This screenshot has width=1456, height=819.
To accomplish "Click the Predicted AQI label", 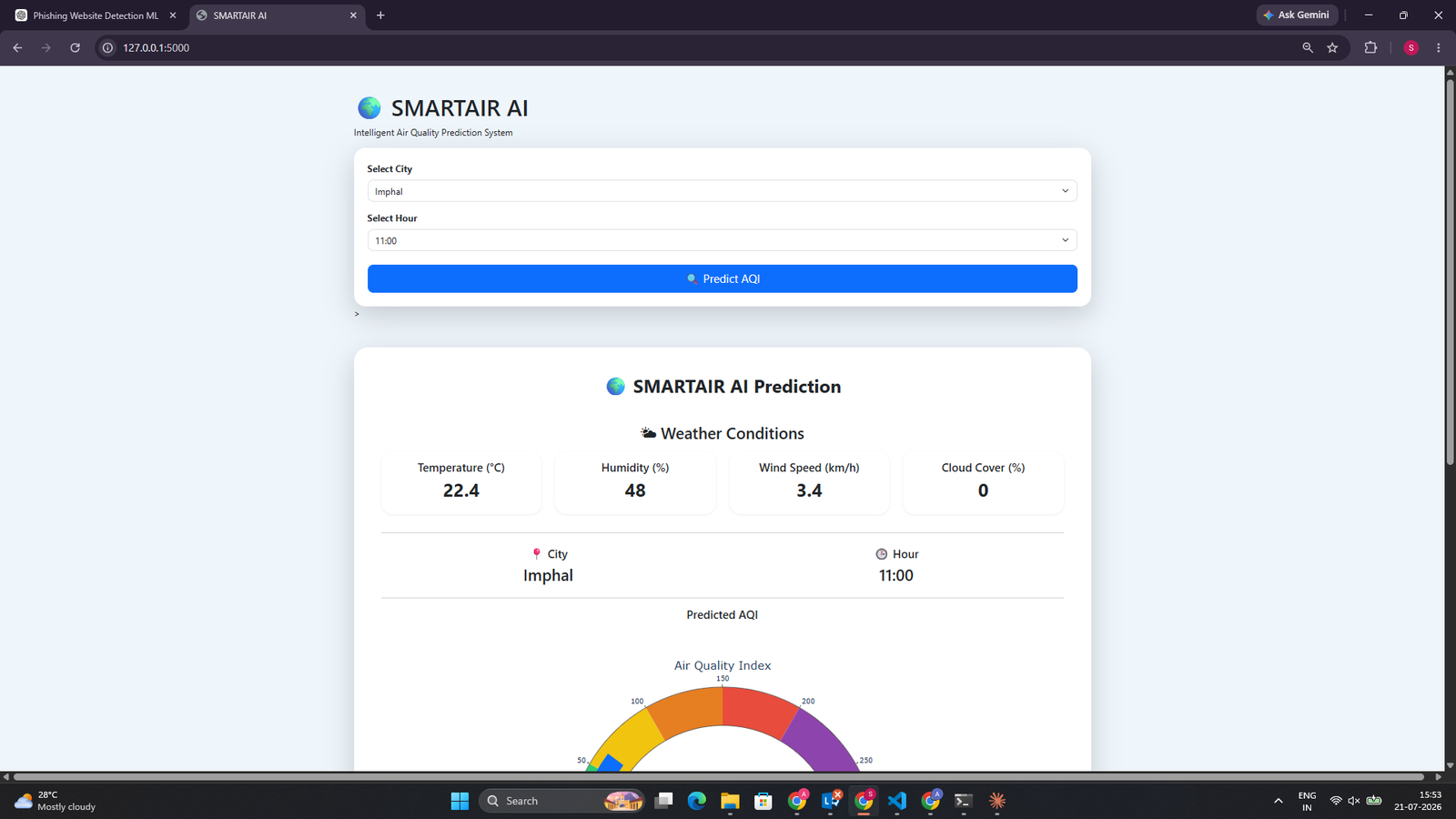I will (722, 615).
